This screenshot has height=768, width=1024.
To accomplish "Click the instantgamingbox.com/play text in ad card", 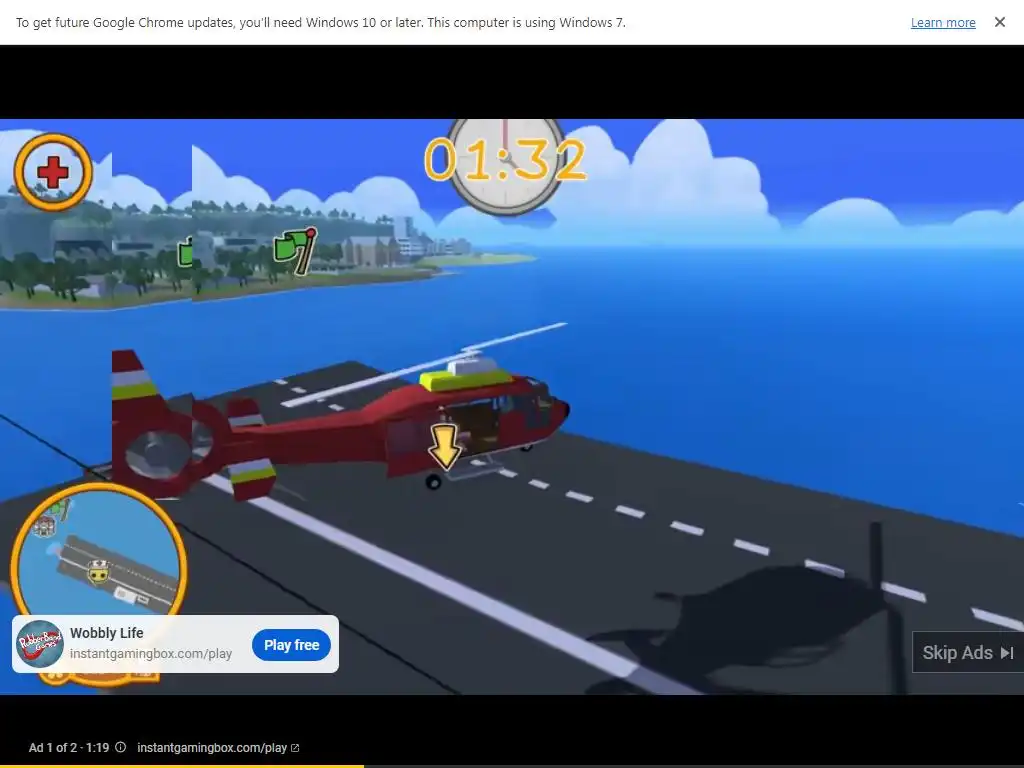I will (x=151, y=654).
